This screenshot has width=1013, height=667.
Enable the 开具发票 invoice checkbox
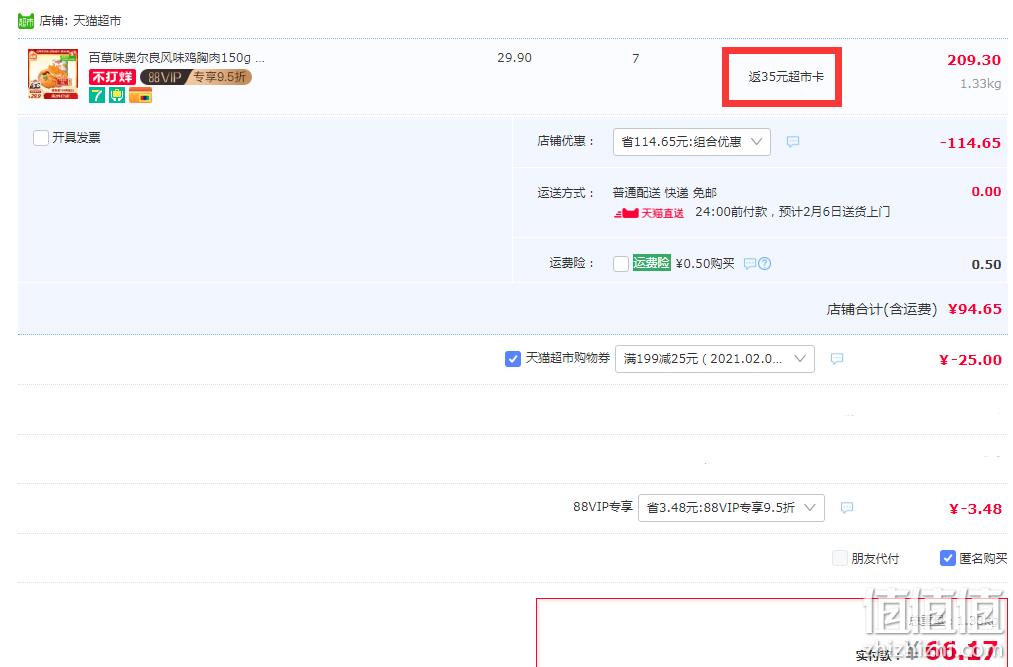[41, 138]
